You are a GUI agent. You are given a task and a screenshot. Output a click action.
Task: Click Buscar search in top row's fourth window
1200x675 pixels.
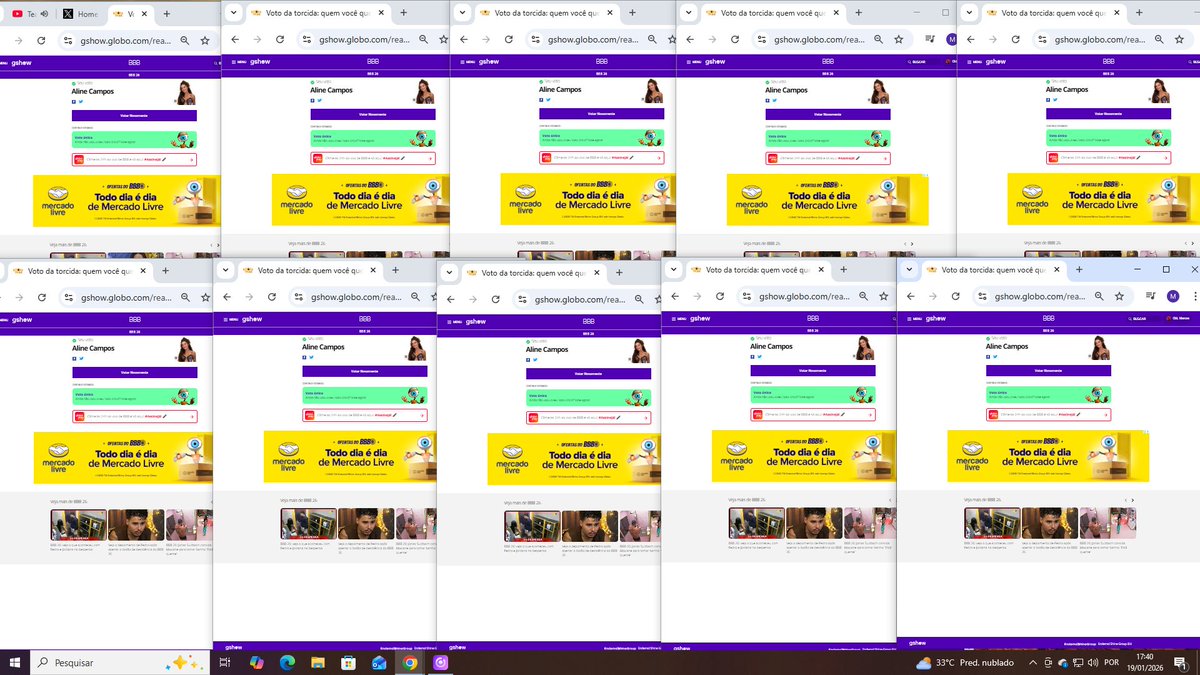[x=917, y=61]
